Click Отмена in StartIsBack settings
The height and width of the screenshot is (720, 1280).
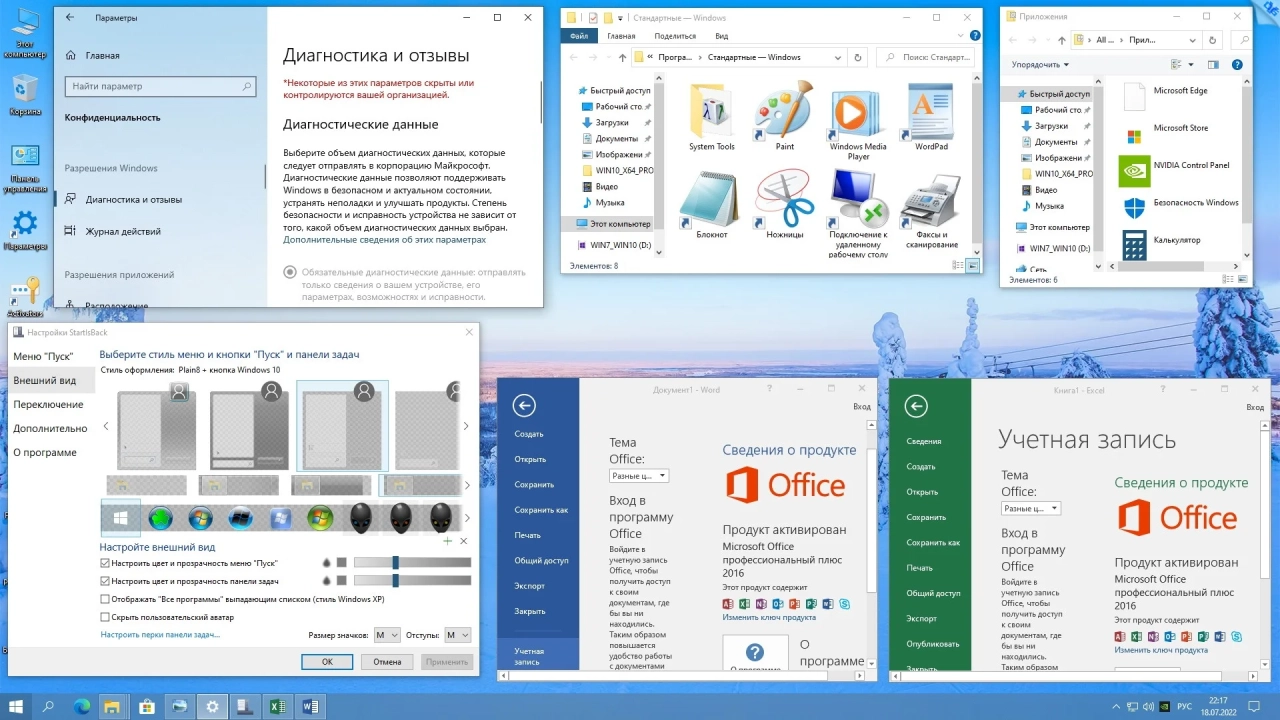387,662
